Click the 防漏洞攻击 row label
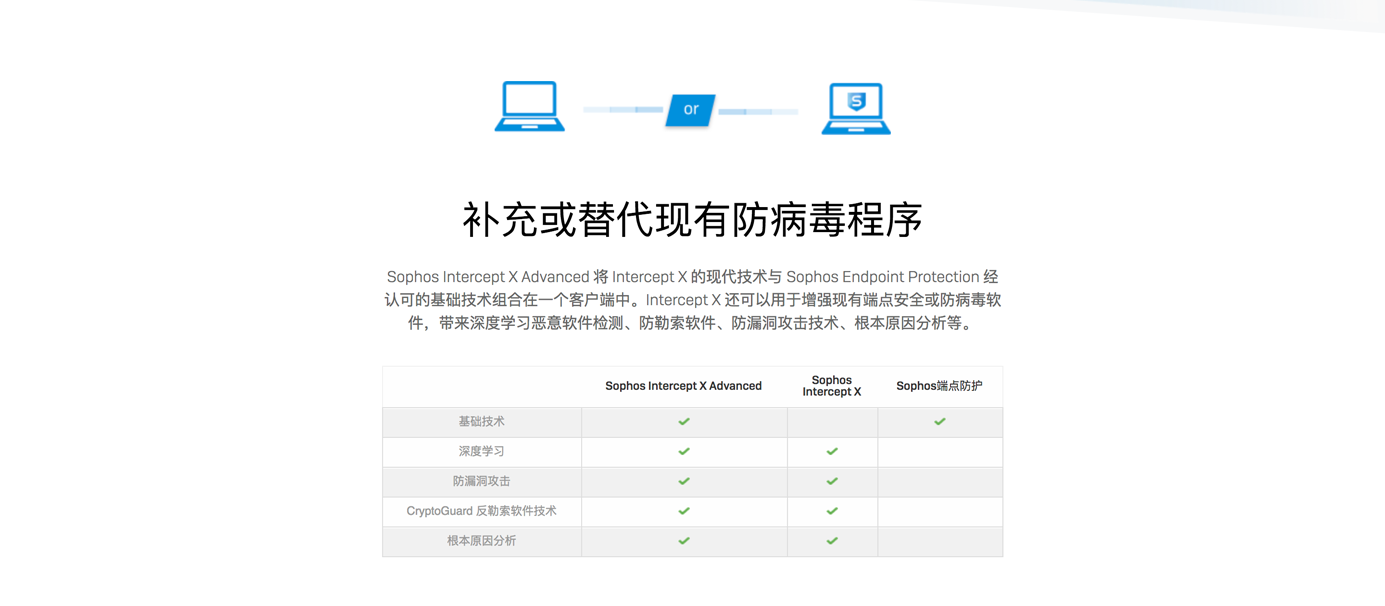The image size is (1385, 606). (482, 482)
